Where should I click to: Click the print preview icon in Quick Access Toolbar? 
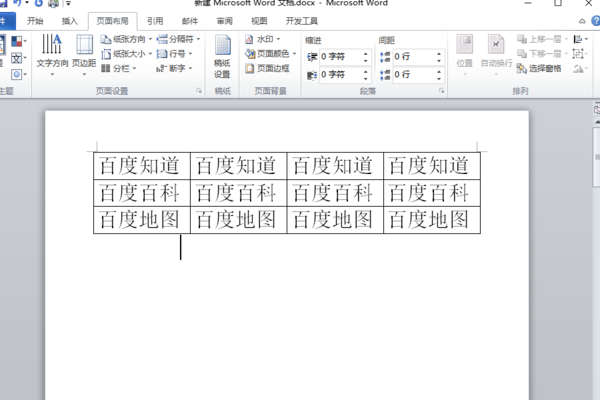click(x=54, y=3)
